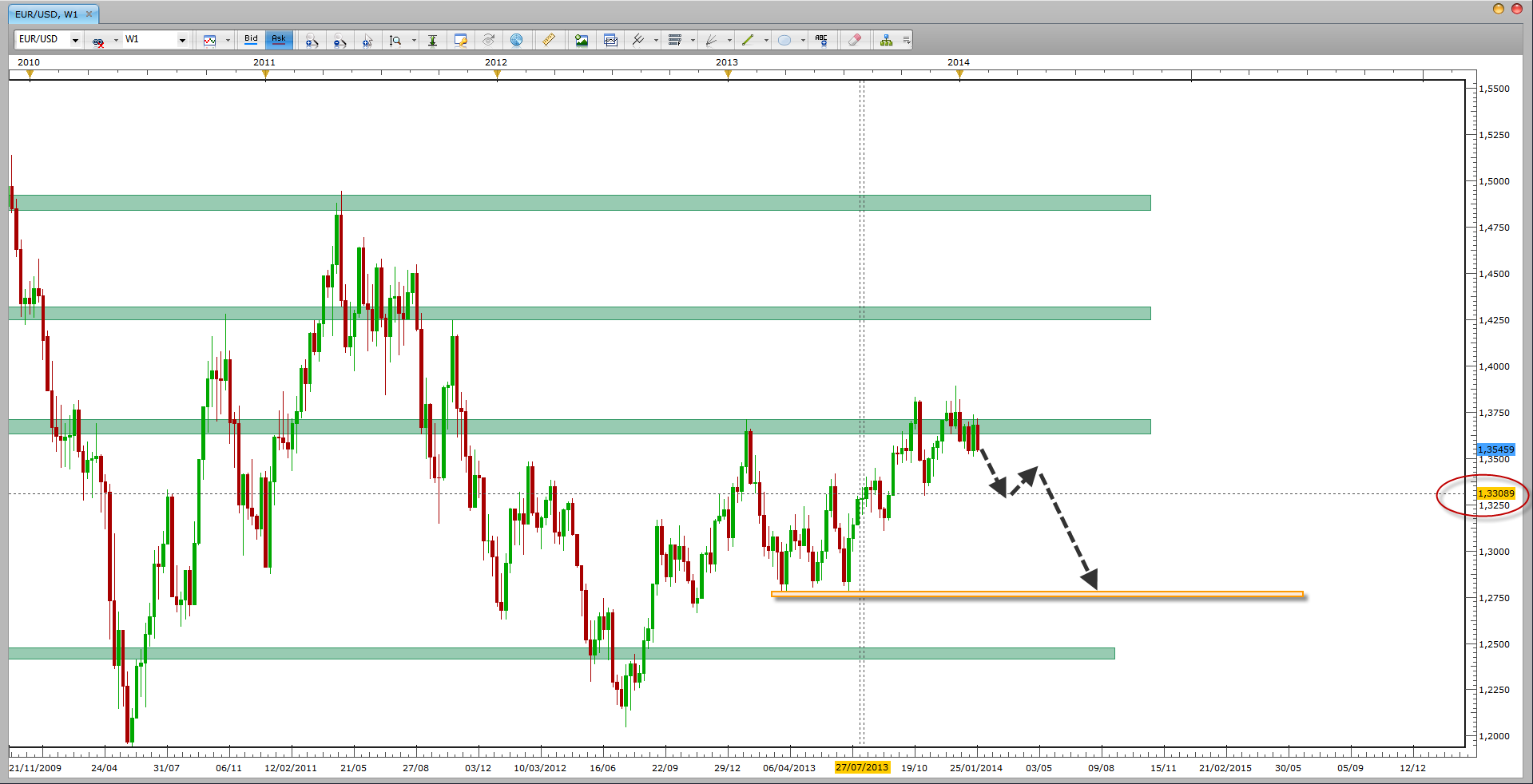
Task: Select the Fibonacci levels tool
Action: (675, 41)
